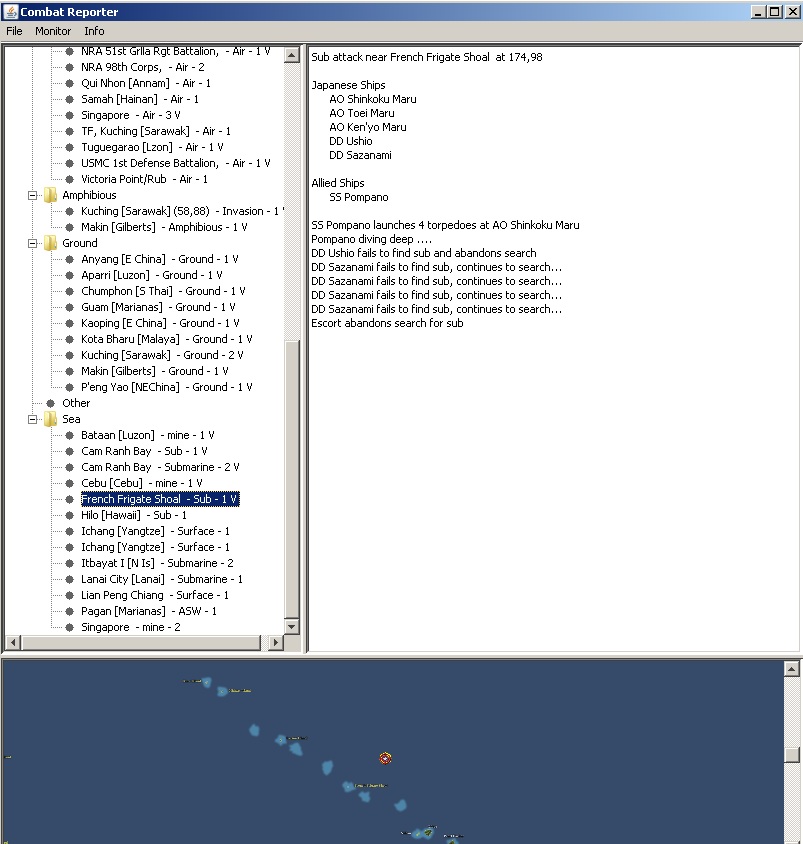Select Kota Bharu [Malaya] Ground report
The width and height of the screenshot is (803, 844).
167,339
